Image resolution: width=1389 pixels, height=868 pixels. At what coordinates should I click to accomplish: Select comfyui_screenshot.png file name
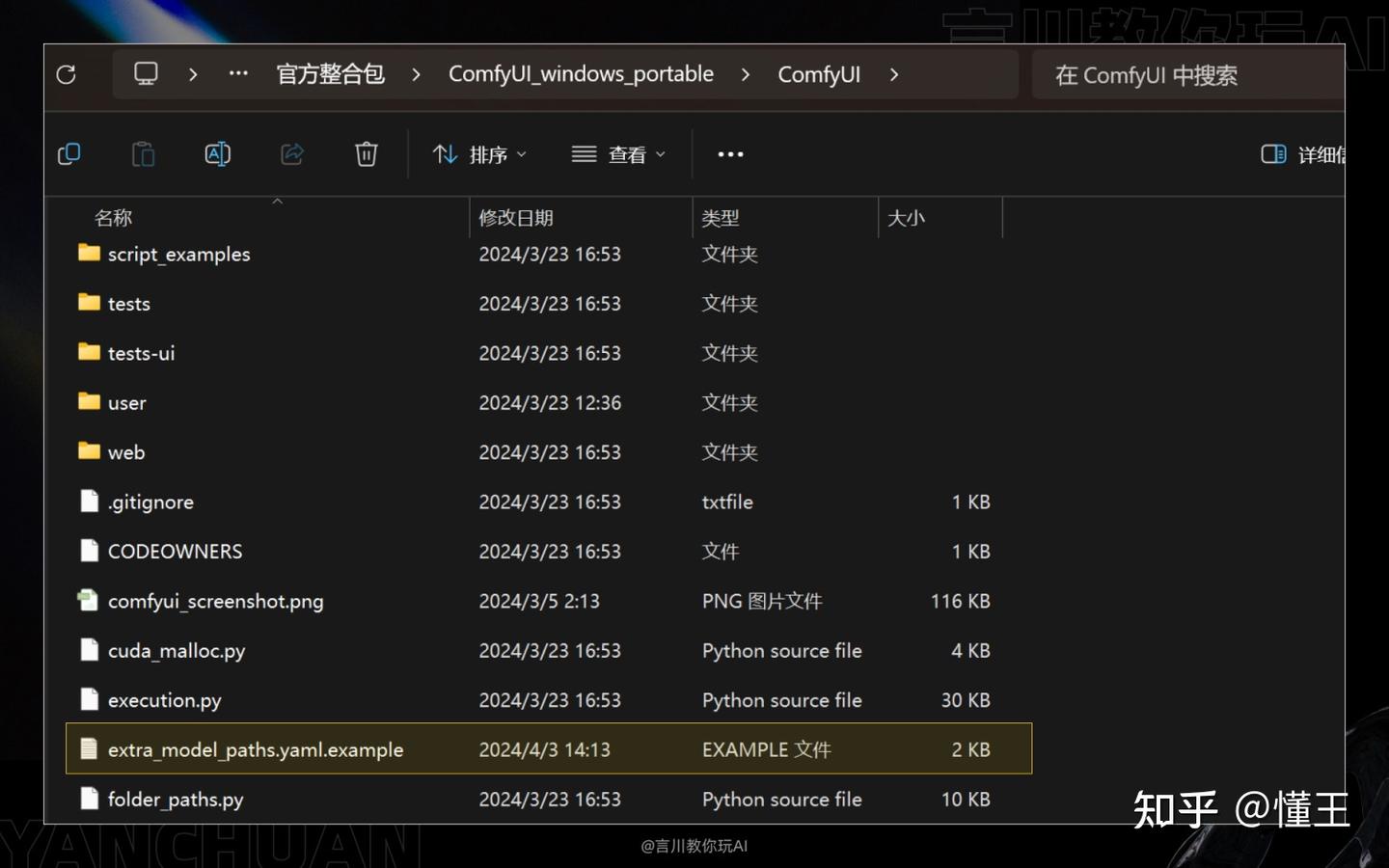click(215, 601)
